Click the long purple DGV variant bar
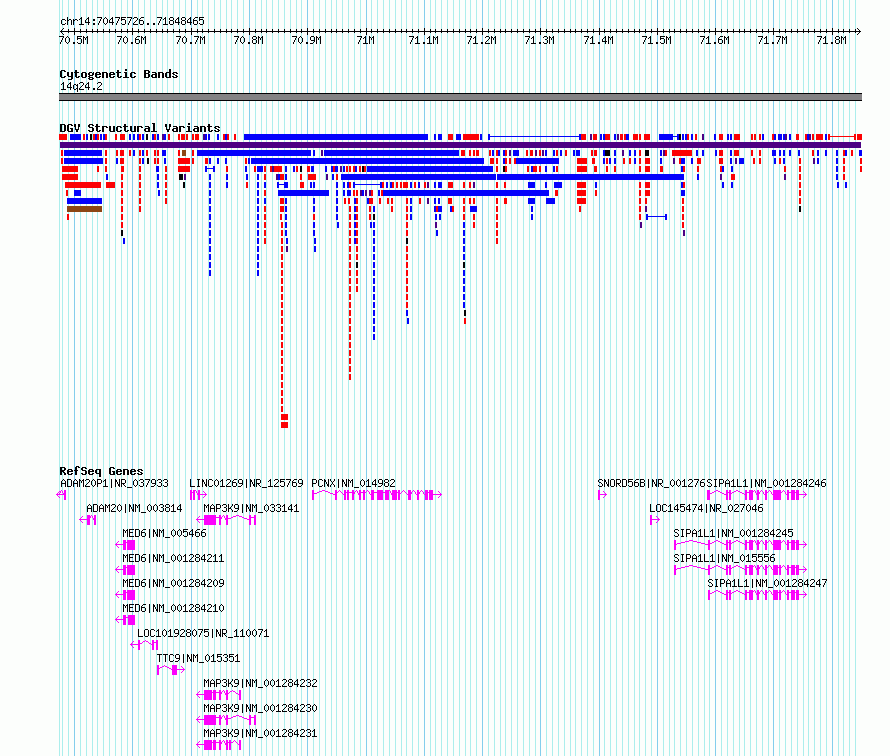Image resolution: width=890 pixels, height=756 pixels. pos(460,145)
